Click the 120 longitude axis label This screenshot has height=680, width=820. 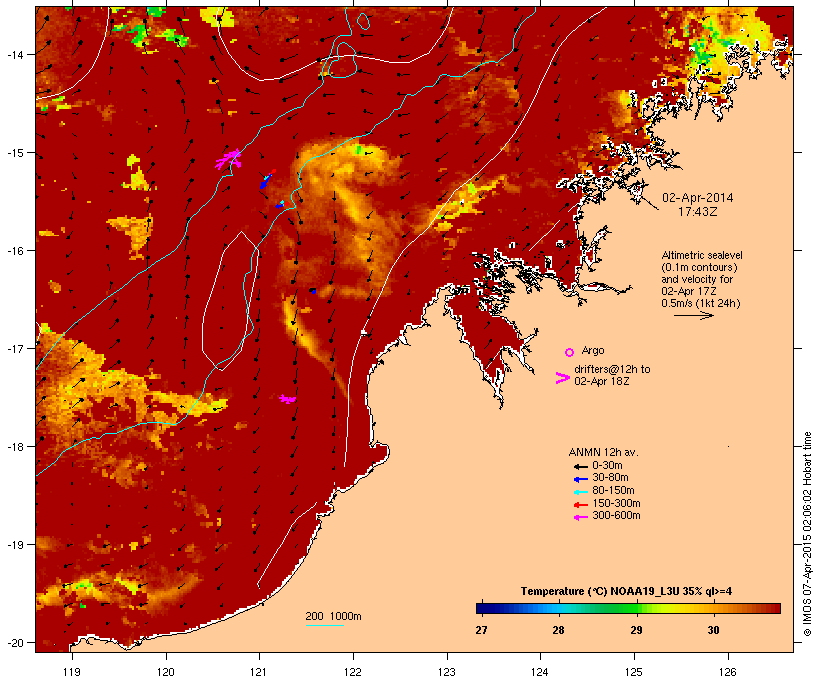click(x=166, y=672)
